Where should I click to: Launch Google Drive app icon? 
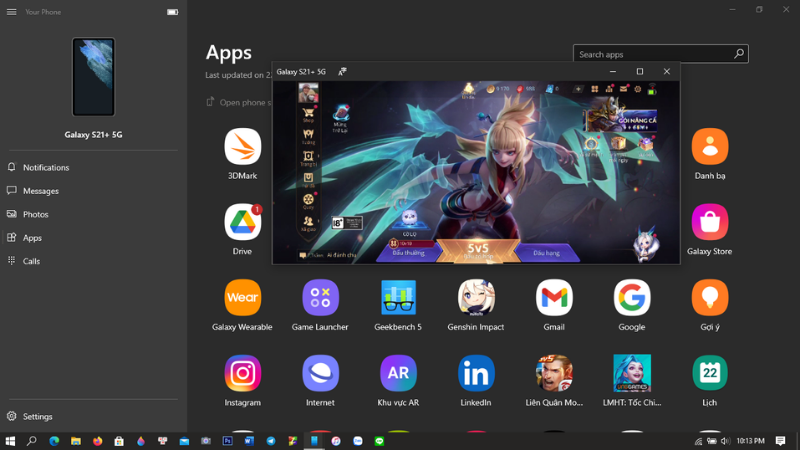point(242,222)
